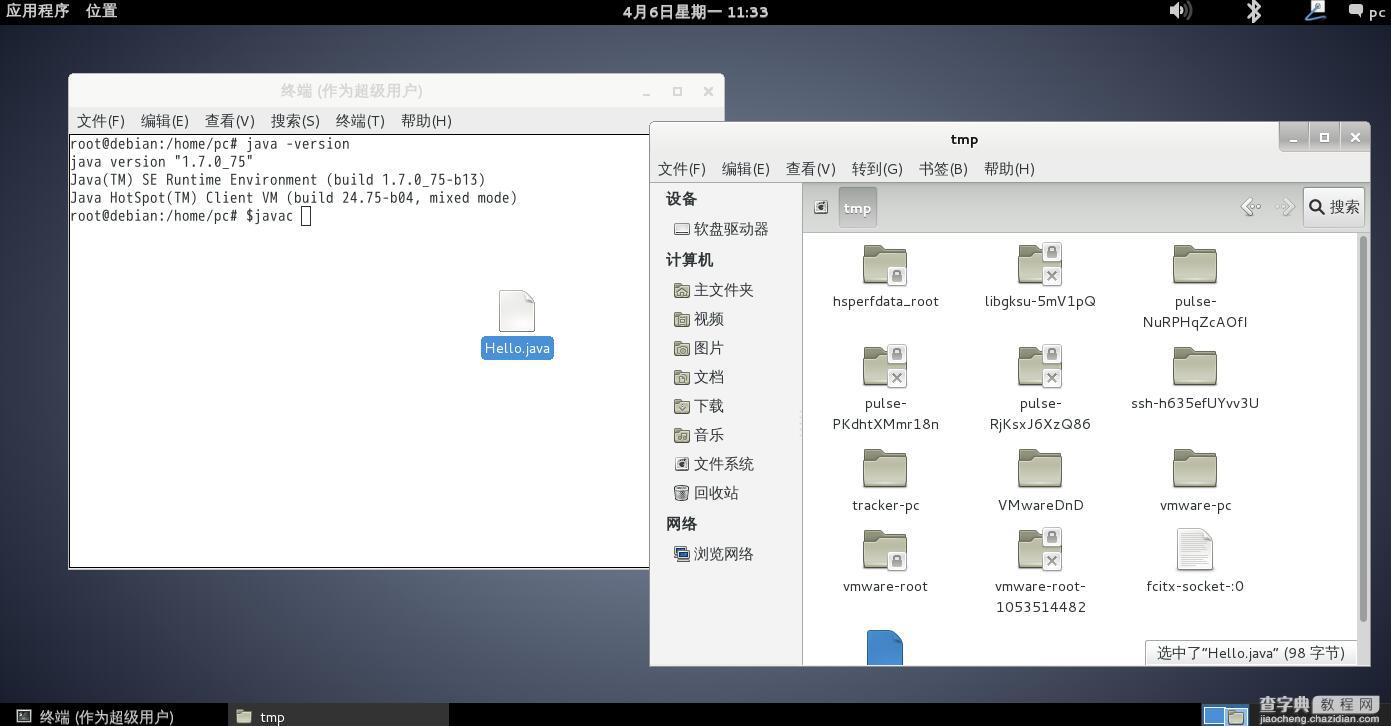Image resolution: width=1391 pixels, height=726 pixels.
Task: Open tmp window 查看(V) menu
Action: click(811, 169)
